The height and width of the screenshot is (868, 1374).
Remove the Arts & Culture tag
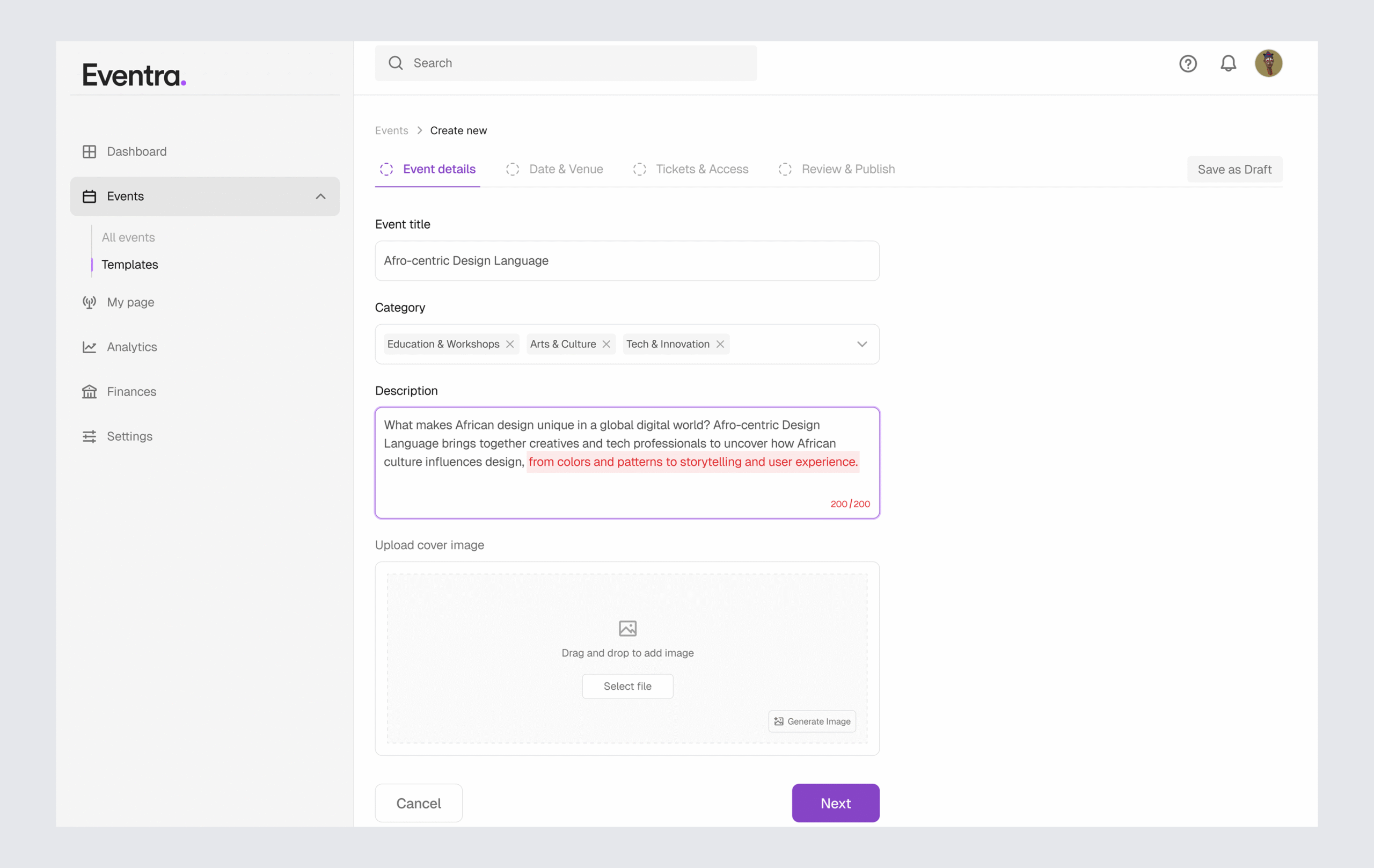[x=606, y=344]
